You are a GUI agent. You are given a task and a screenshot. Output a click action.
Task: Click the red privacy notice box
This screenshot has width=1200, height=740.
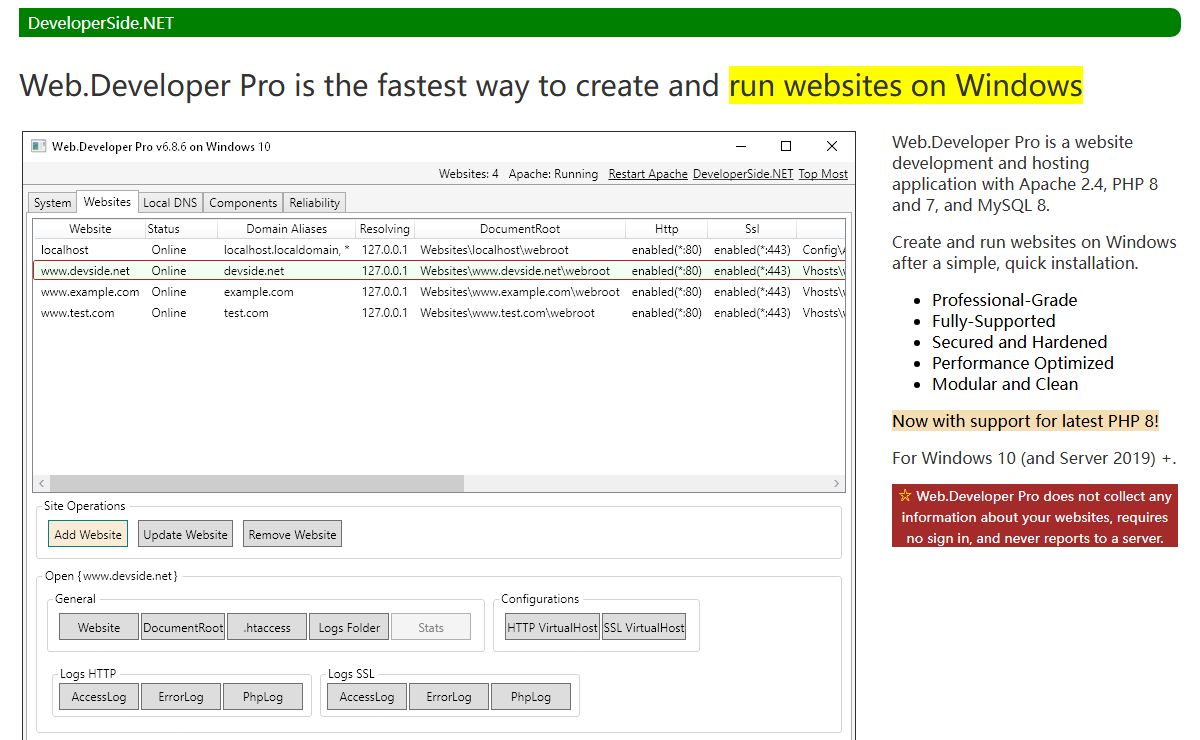coord(1035,516)
